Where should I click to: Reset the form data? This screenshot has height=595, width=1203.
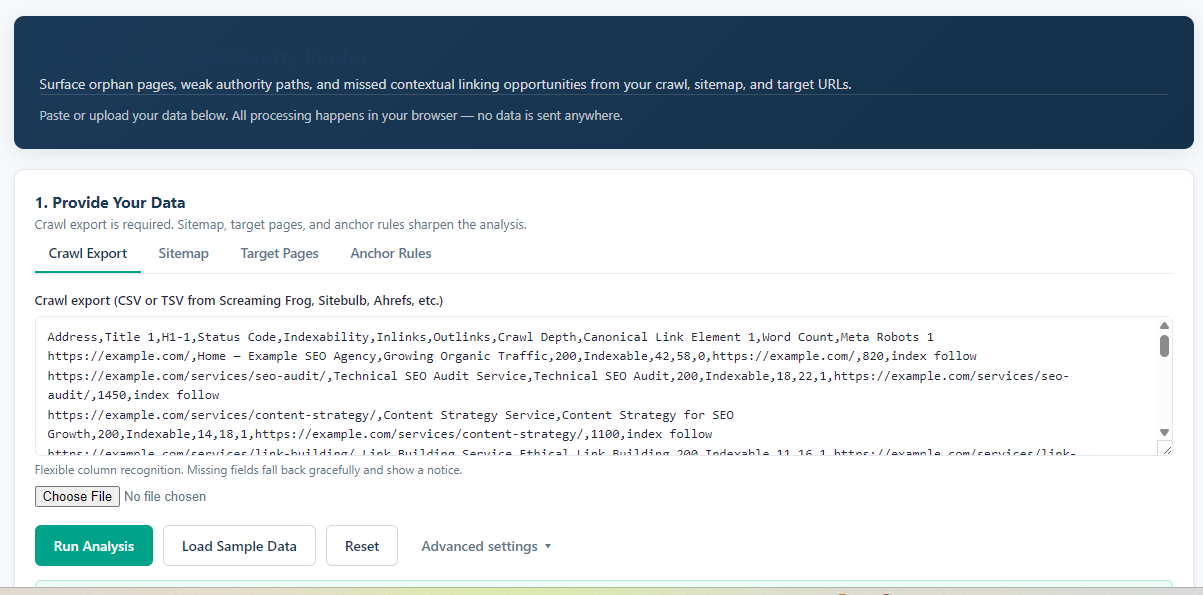[x=362, y=546]
